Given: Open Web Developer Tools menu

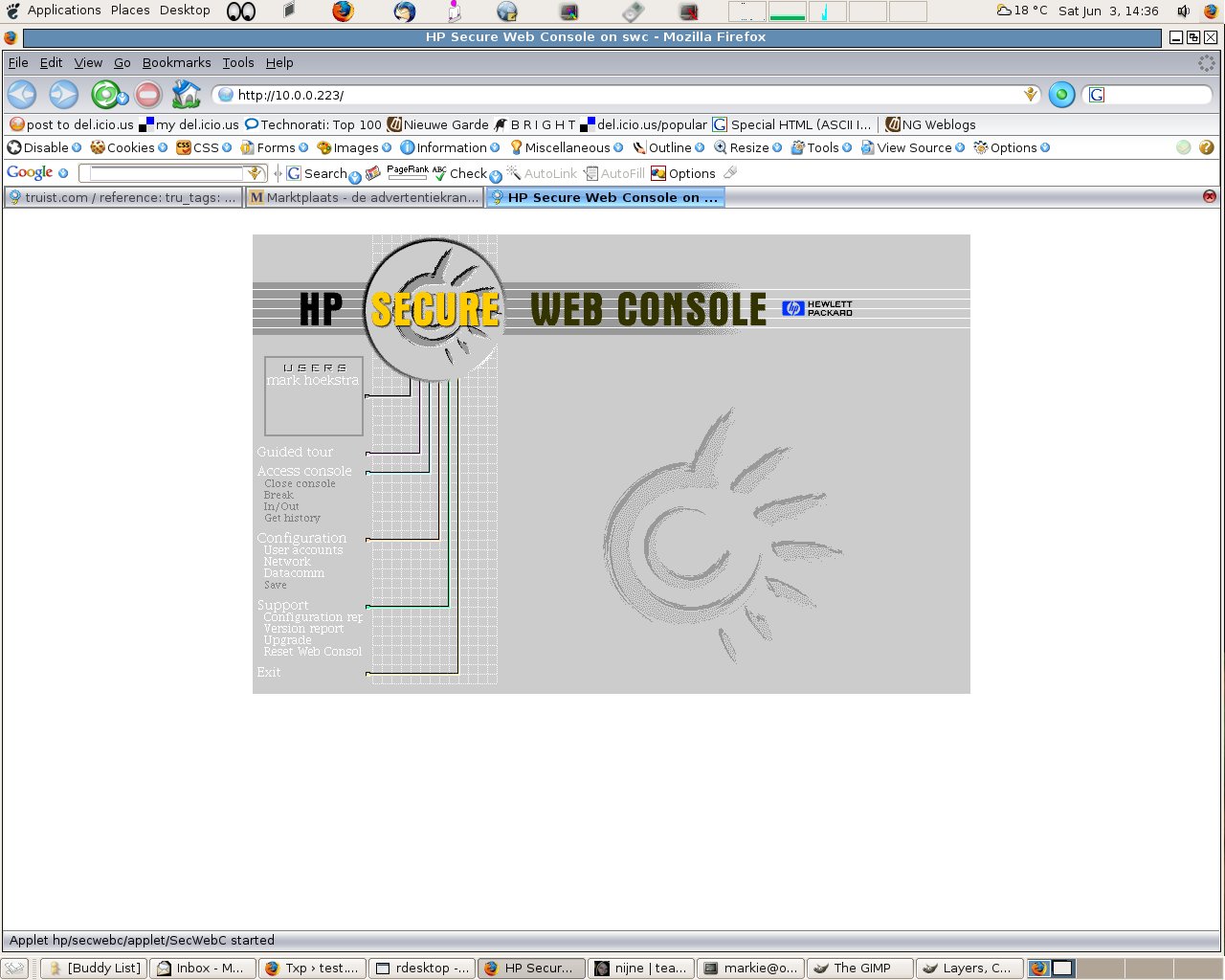Looking at the screenshot, I should click(821, 147).
